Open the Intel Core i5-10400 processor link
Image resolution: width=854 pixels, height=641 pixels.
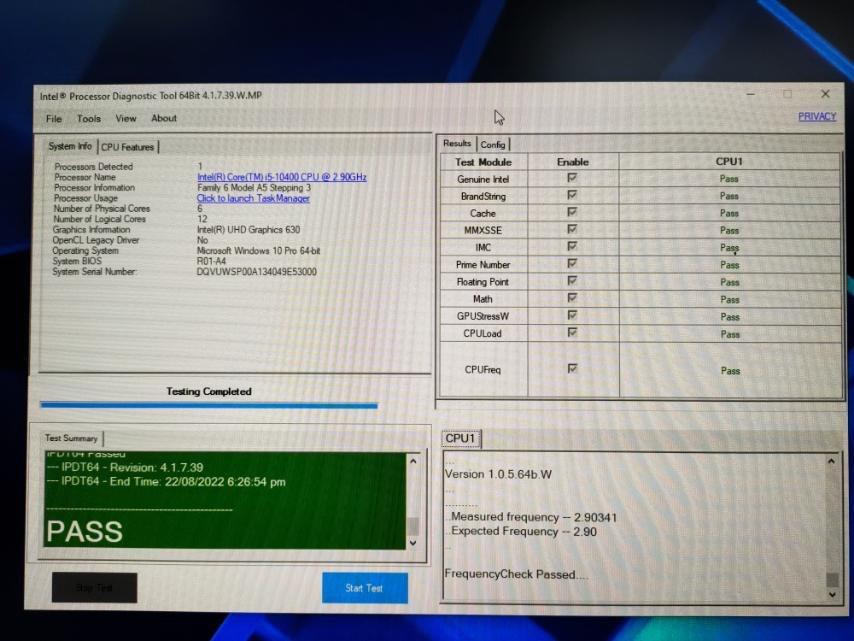(x=282, y=177)
